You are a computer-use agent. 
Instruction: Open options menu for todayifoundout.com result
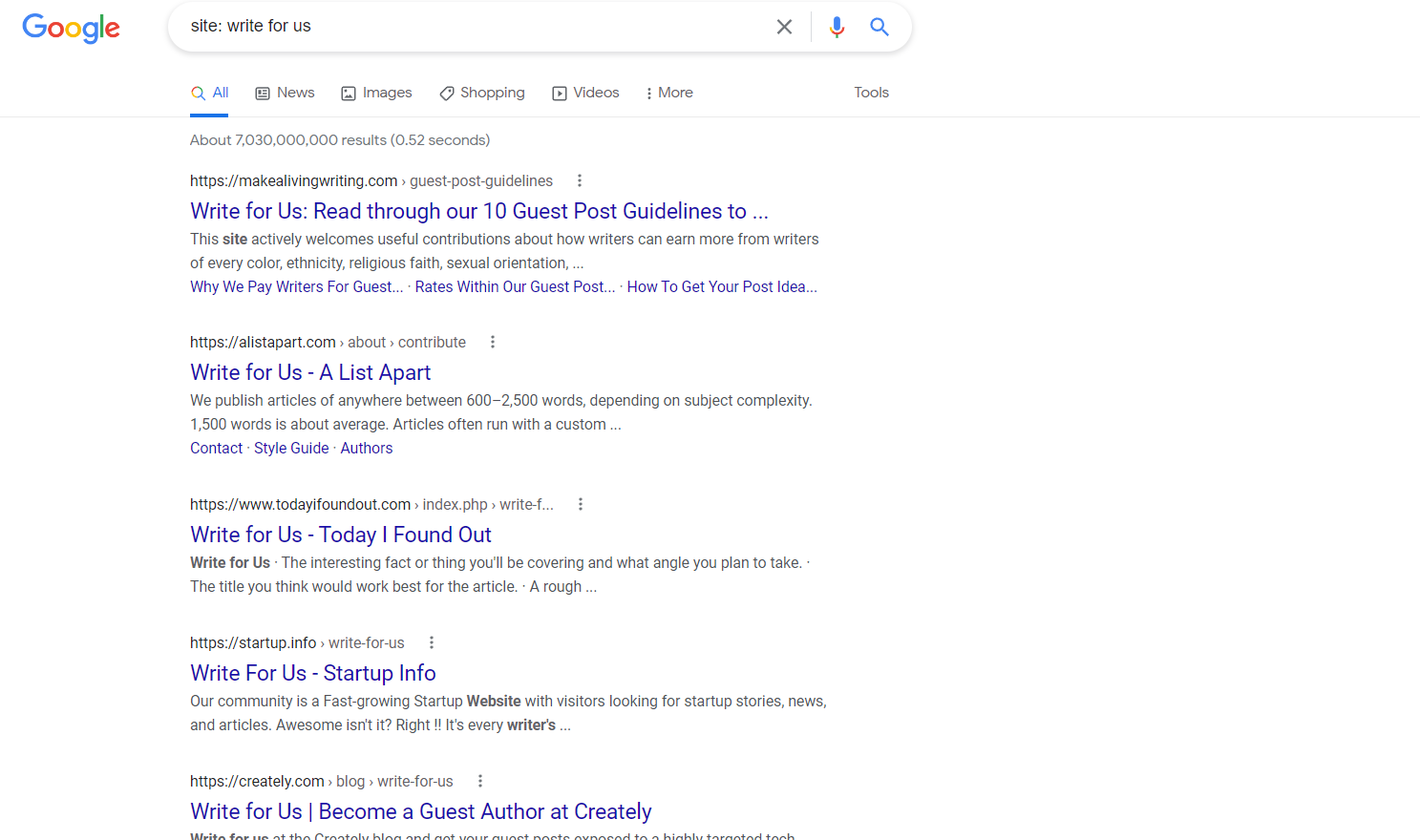click(580, 504)
